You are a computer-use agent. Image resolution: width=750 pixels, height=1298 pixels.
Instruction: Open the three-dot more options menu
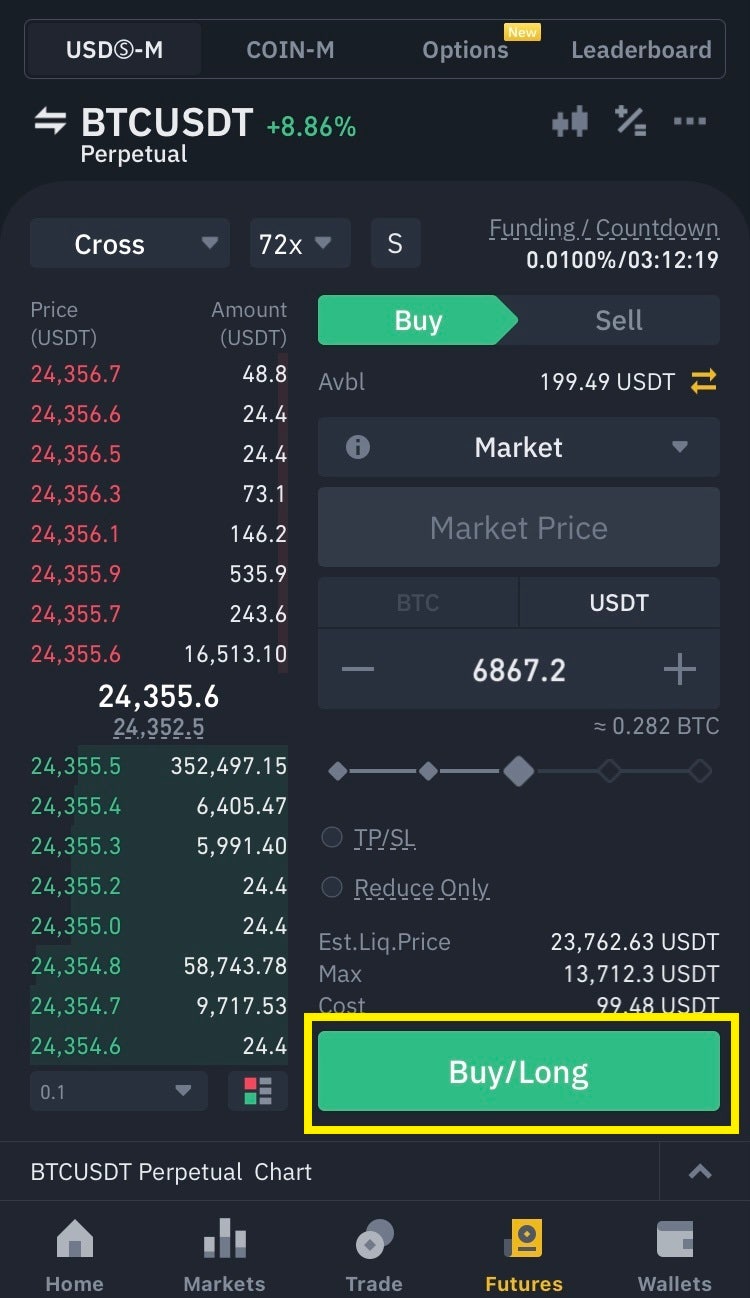coord(690,122)
